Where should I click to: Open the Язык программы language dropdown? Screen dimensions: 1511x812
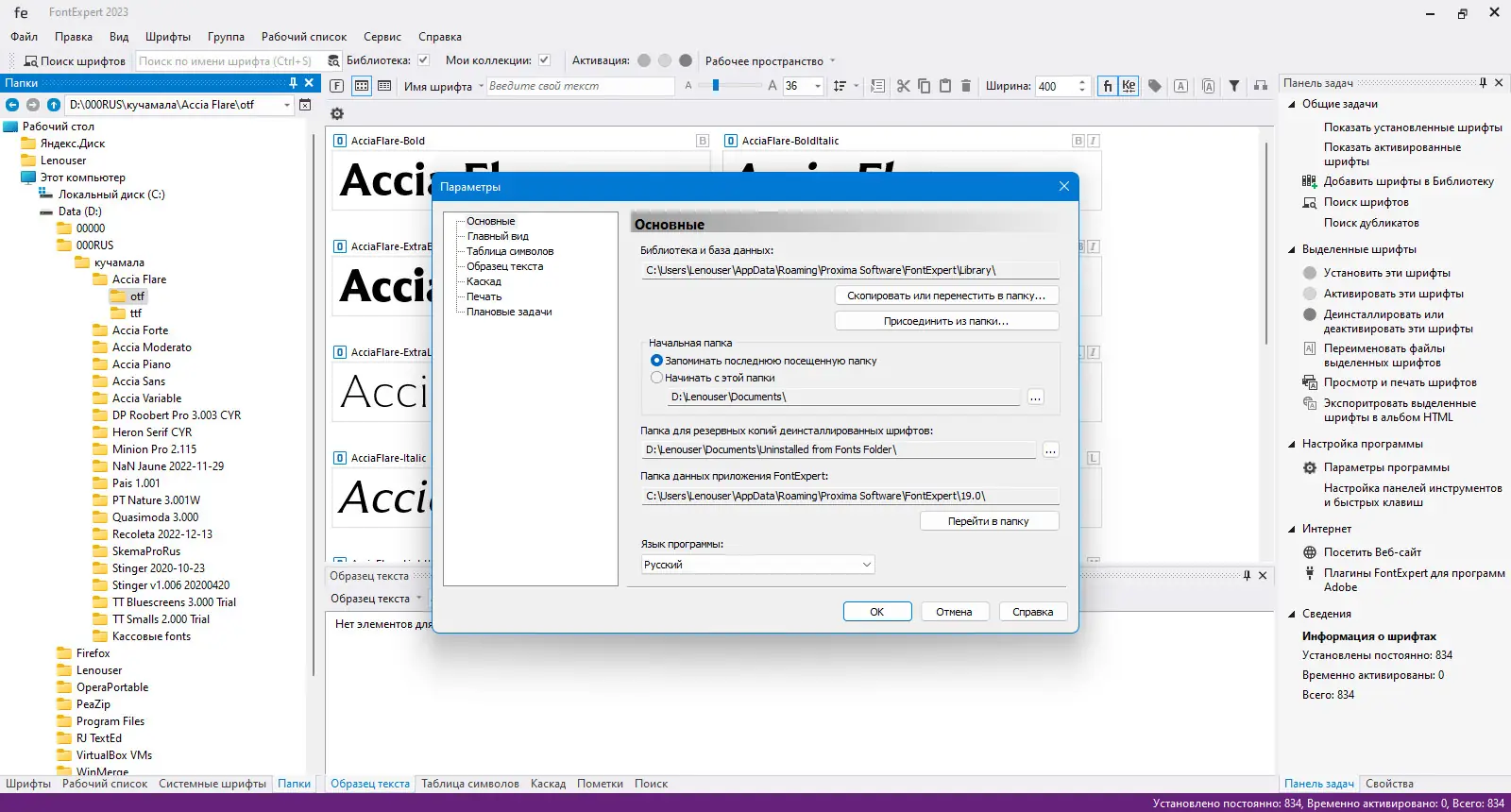tap(866, 565)
